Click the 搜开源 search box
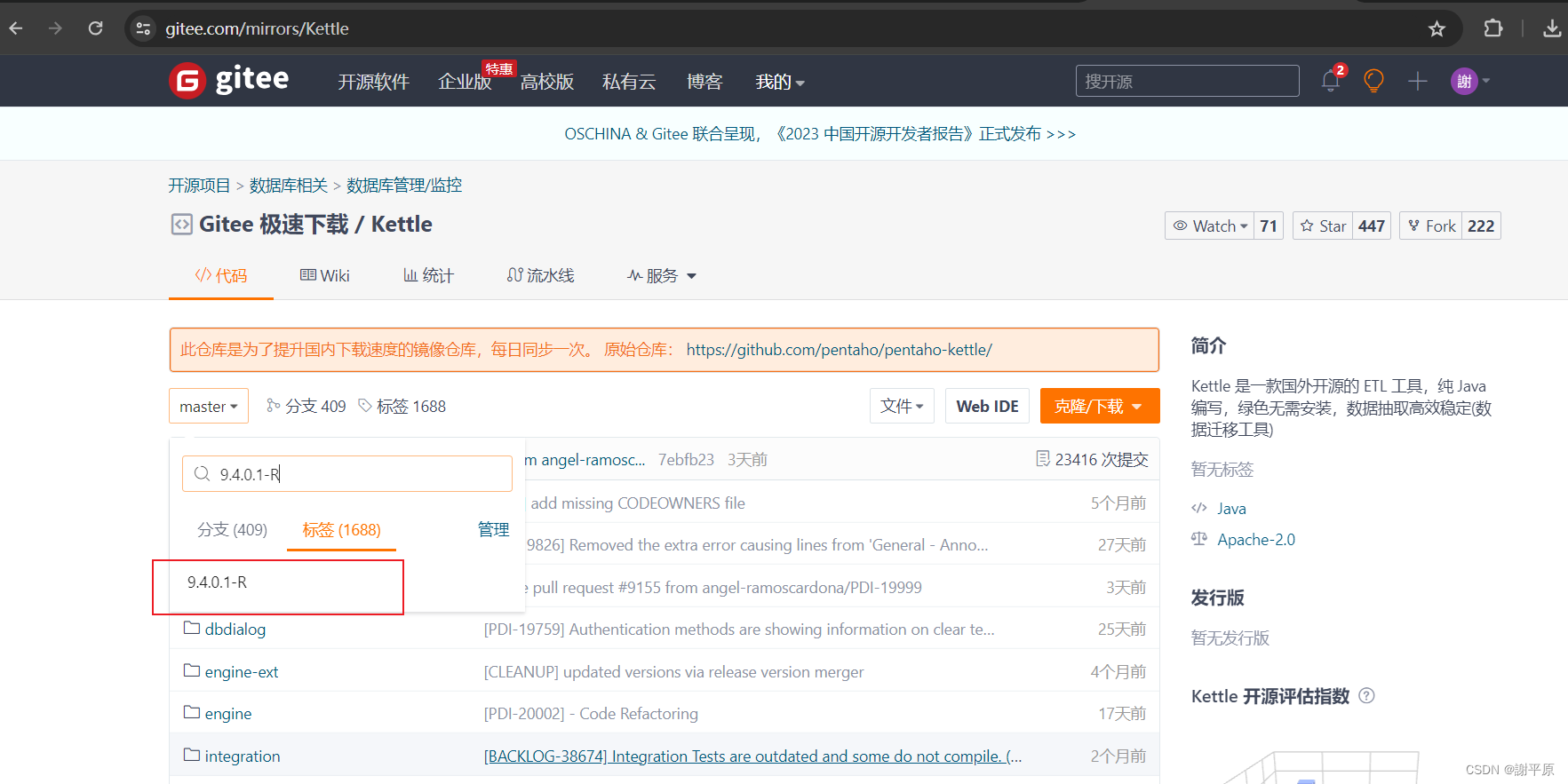Image resolution: width=1568 pixels, height=784 pixels. (1187, 81)
